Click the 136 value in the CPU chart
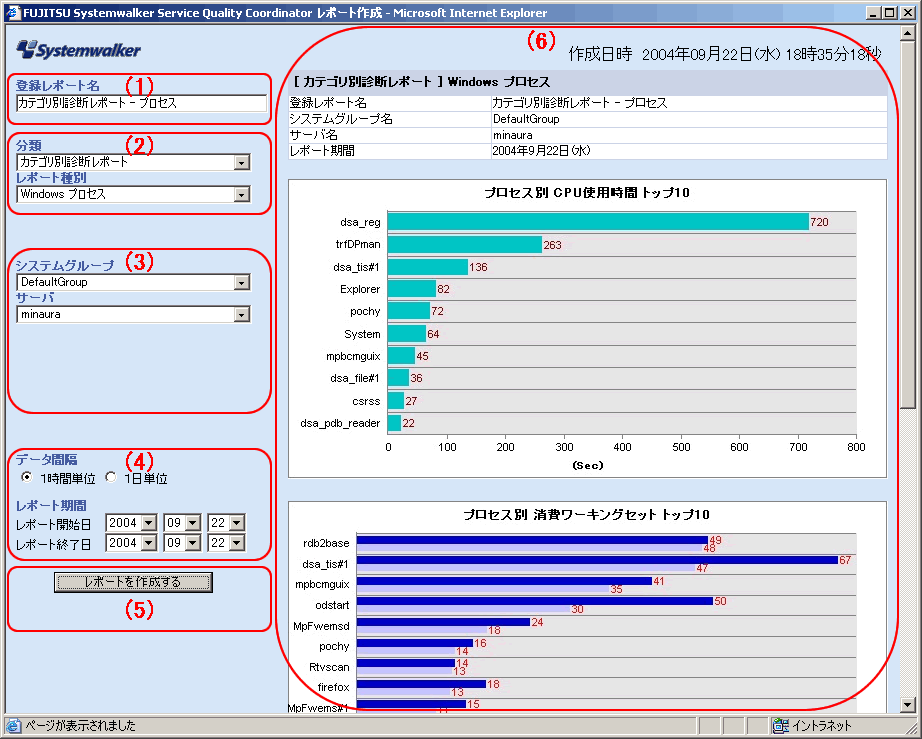 pyautogui.click(x=478, y=267)
